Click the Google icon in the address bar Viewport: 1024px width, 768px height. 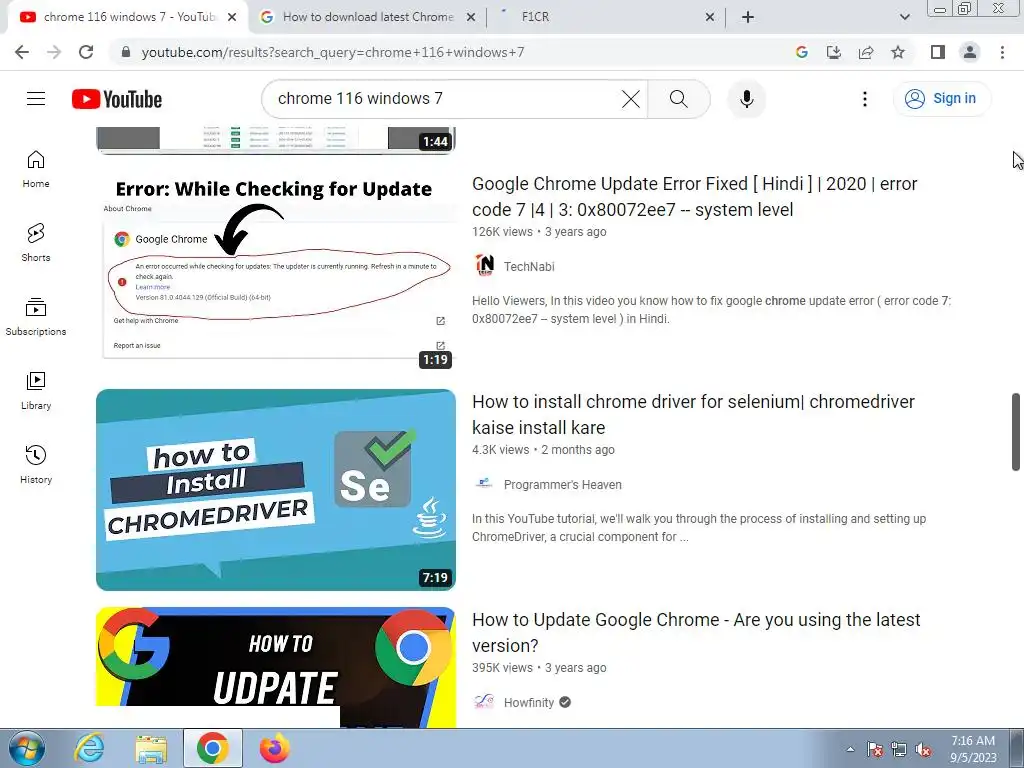(x=802, y=52)
